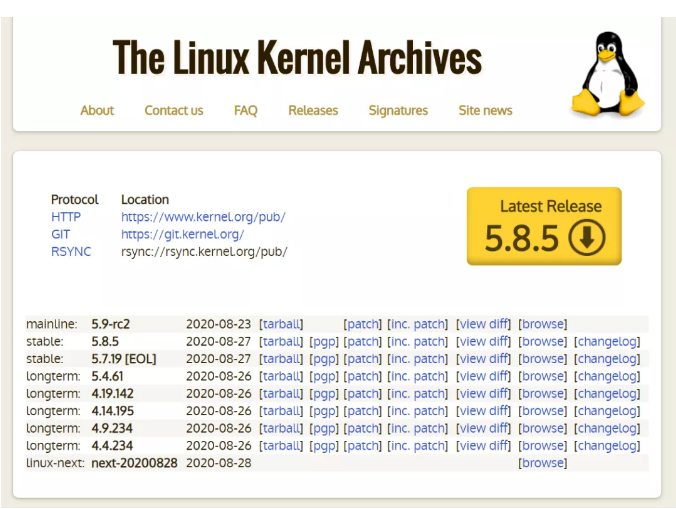
Task: Download the stable 5.8.5 tarball
Action: pyautogui.click(x=281, y=341)
